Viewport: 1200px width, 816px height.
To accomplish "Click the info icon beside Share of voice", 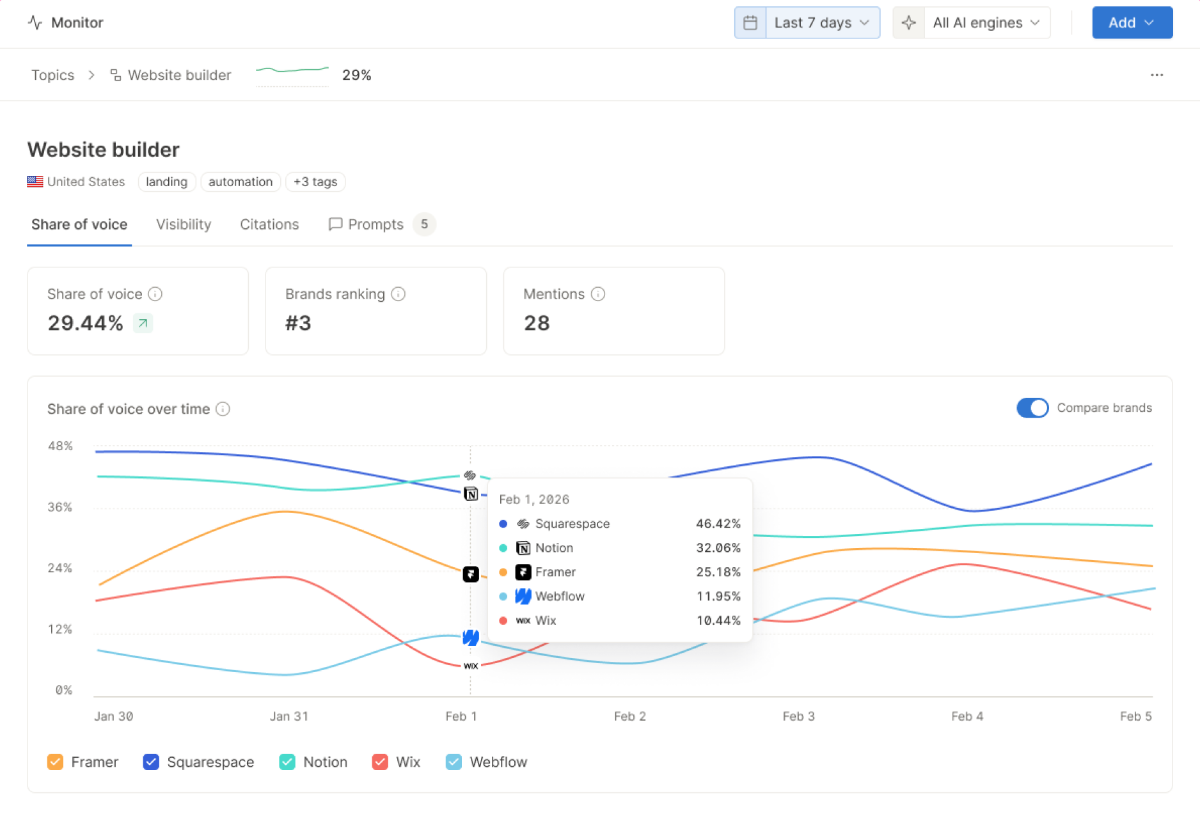I will pos(155,294).
